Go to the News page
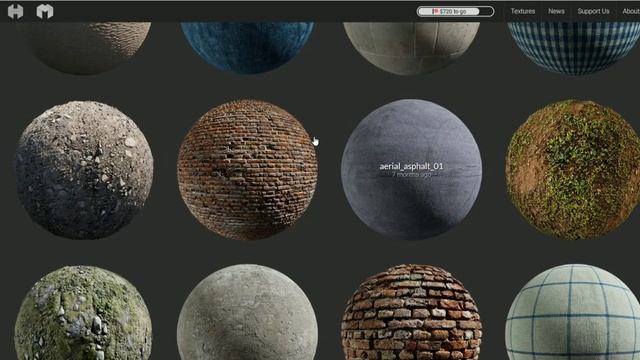Image resolution: width=640 pixels, height=360 pixels. pyautogui.click(x=556, y=11)
